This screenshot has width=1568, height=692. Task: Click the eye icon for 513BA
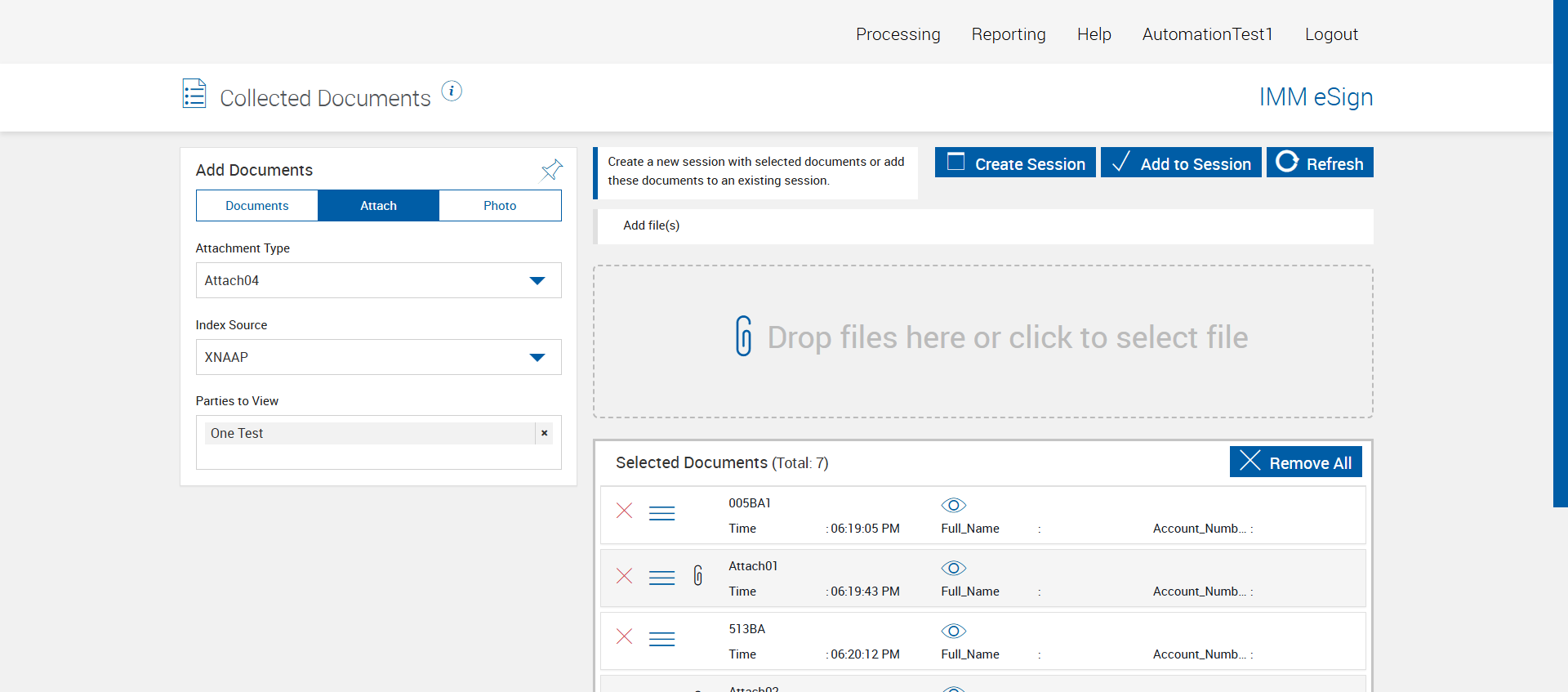953,631
